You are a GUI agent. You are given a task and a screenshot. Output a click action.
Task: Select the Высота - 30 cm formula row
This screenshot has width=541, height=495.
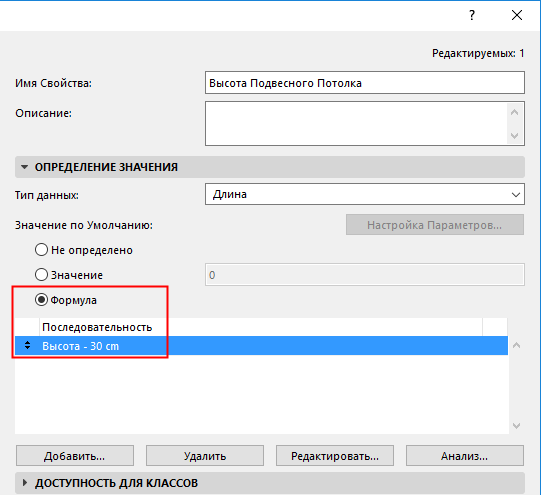261,346
